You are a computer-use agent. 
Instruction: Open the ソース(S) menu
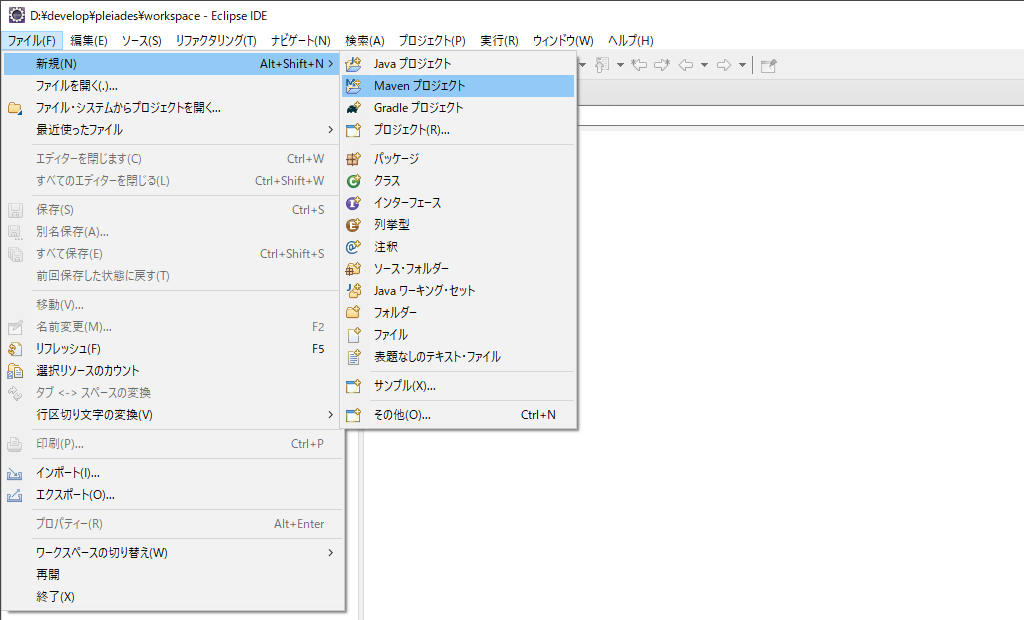[142, 41]
